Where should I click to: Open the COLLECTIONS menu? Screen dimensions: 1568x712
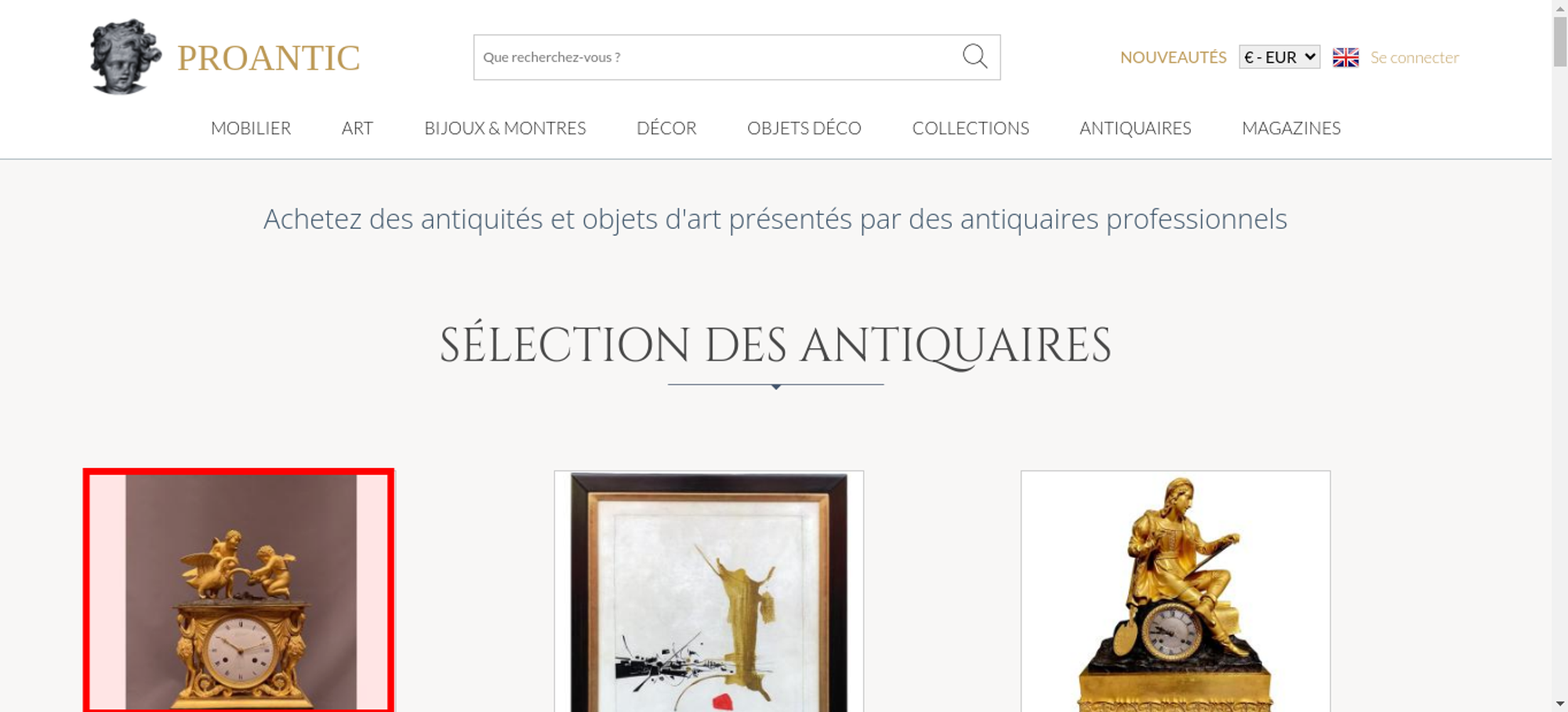pyautogui.click(x=971, y=128)
